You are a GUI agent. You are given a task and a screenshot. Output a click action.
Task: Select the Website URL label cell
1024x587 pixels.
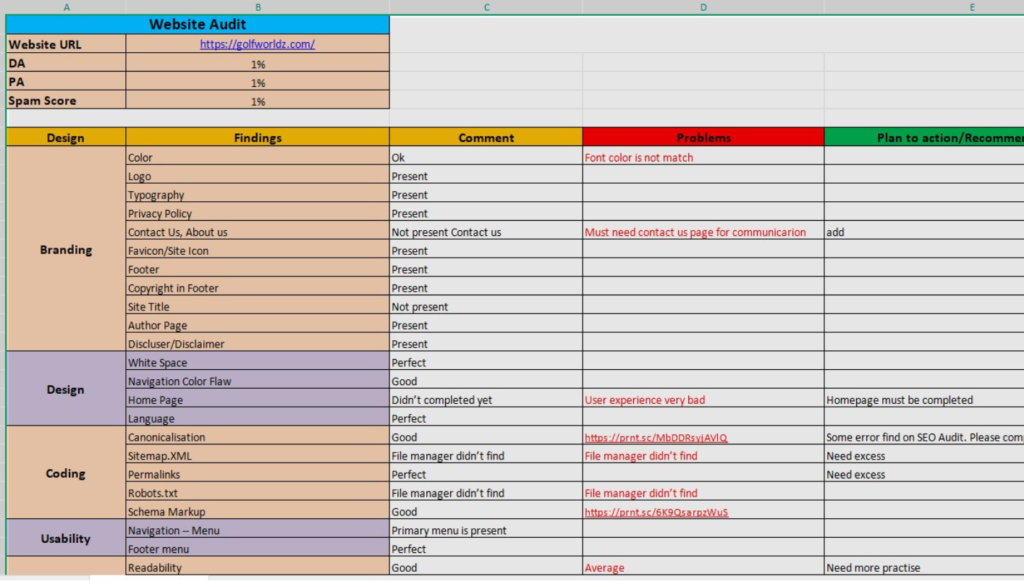click(66, 44)
